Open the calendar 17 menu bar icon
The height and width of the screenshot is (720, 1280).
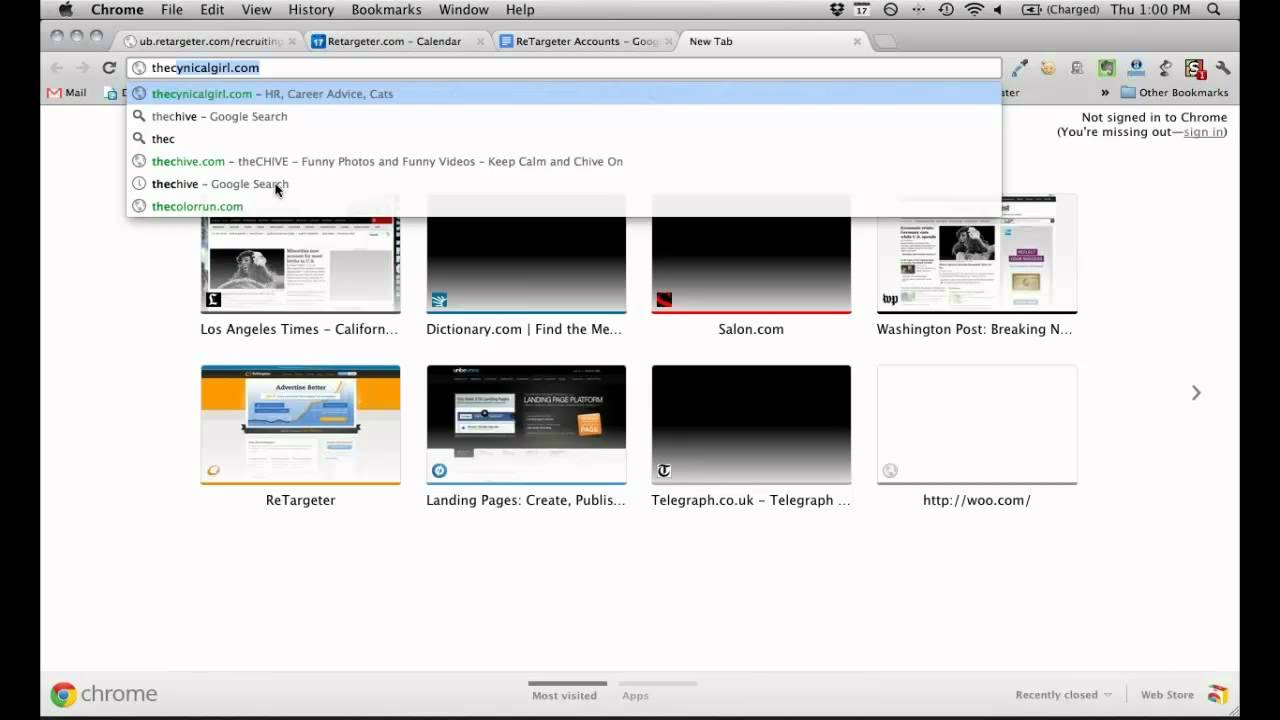click(862, 10)
